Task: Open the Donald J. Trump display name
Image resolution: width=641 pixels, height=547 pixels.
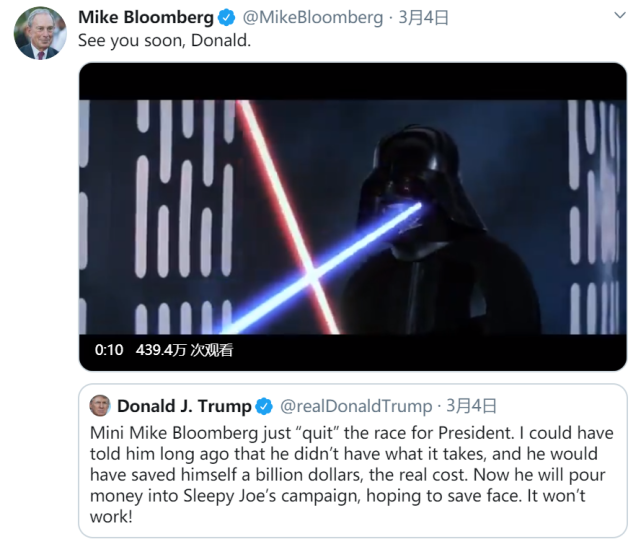Action: pyautogui.click(x=184, y=406)
